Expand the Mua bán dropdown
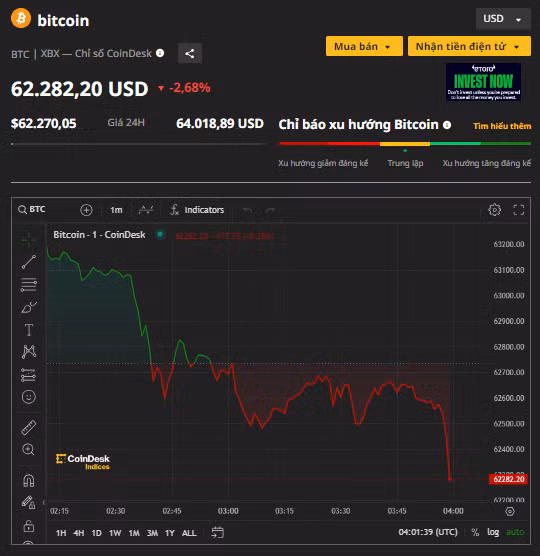 click(x=364, y=46)
